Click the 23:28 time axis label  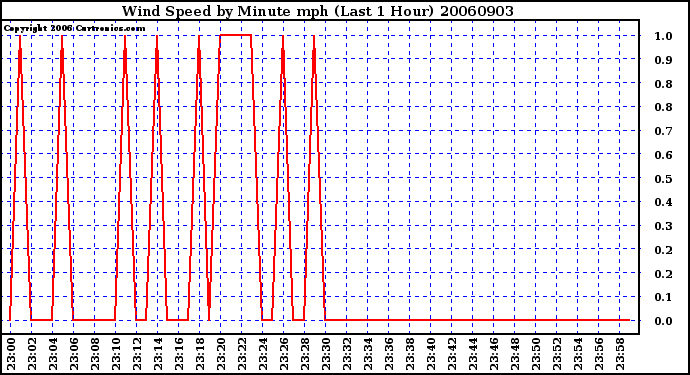[305, 355]
